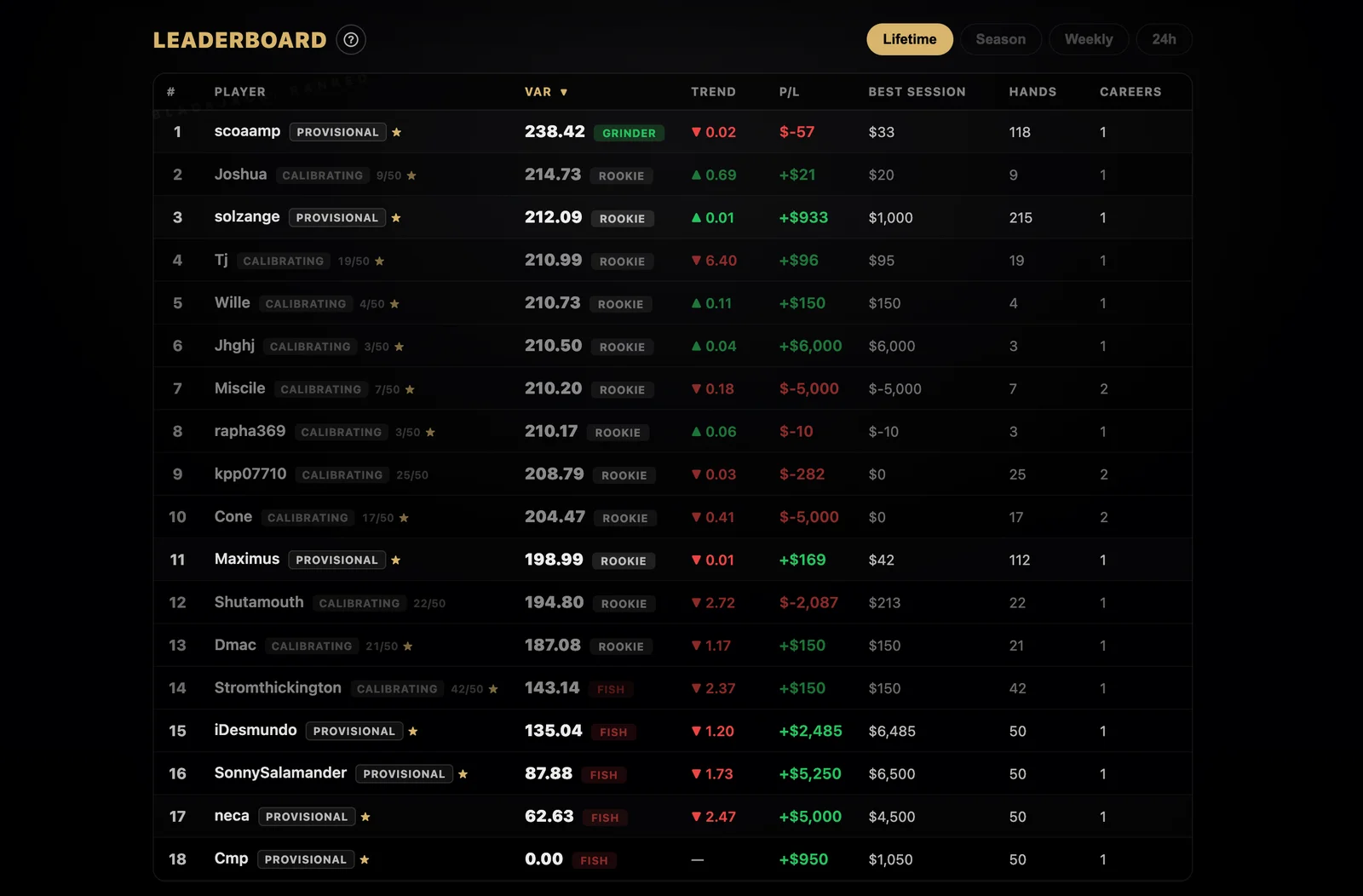Select the 24h filter button
This screenshot has height=896, width=1363.
[x=1164, y=39]
